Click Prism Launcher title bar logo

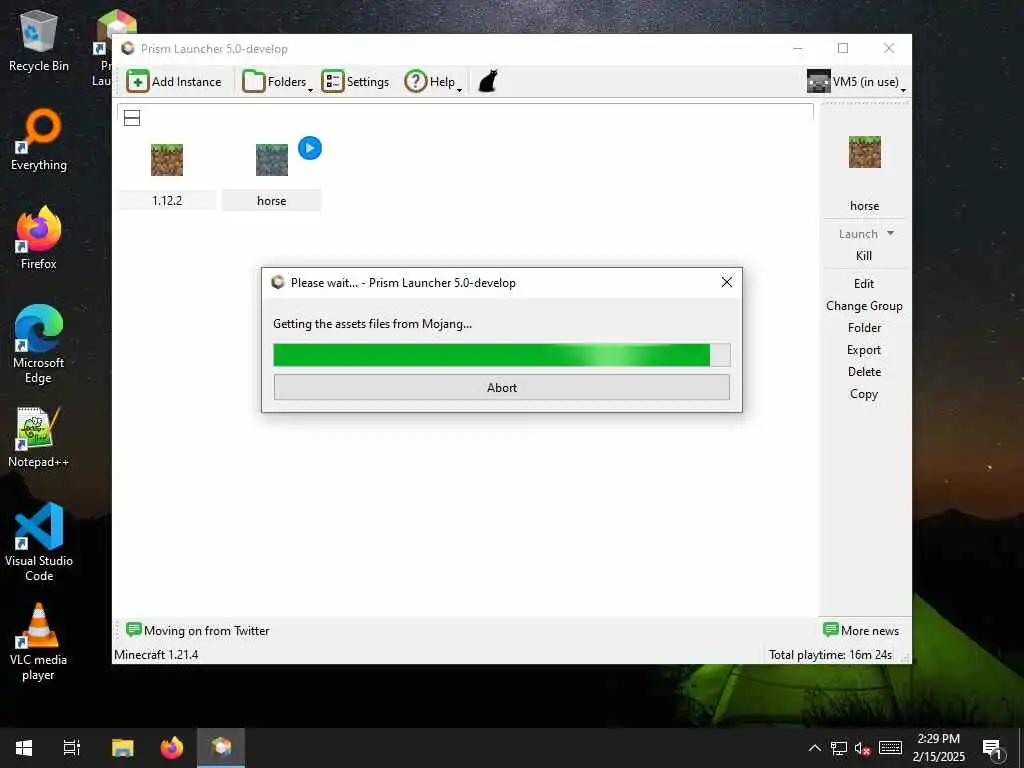pos(128,48)
